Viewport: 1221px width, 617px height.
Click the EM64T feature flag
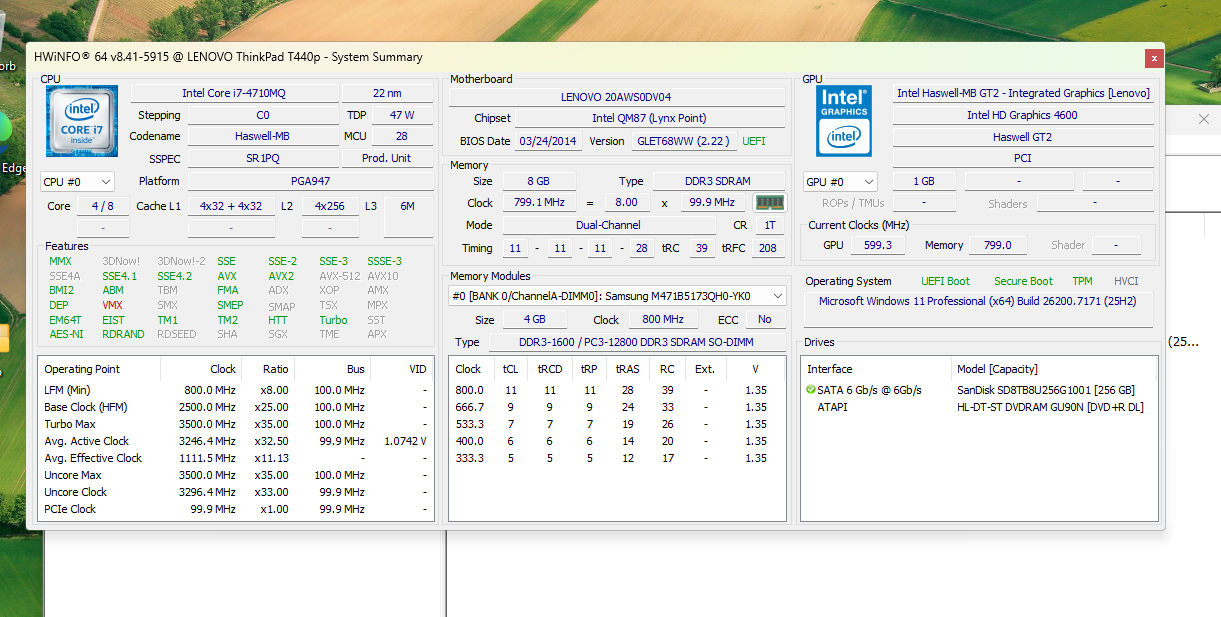coord(65,320)
